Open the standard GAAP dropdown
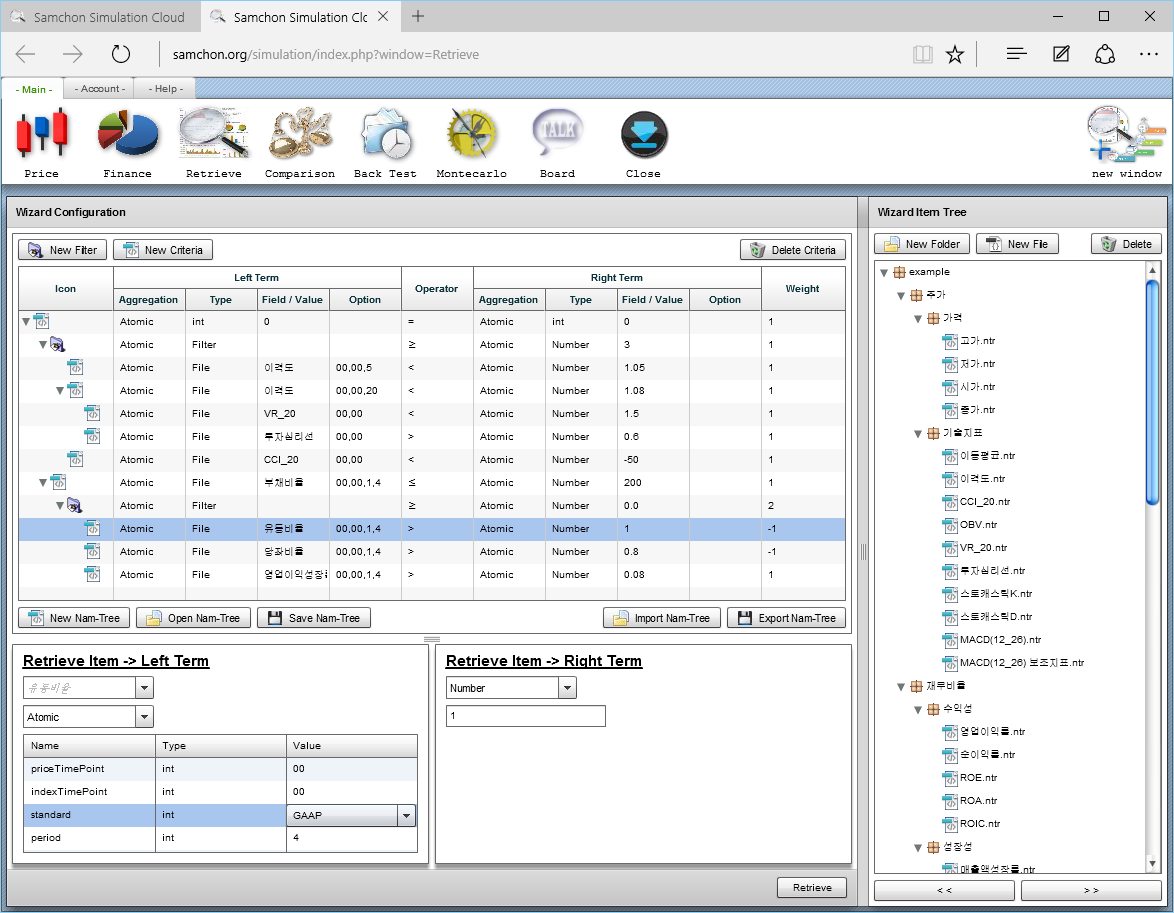The height and width of the screenshot is (913, 1174). coord(406,816)
